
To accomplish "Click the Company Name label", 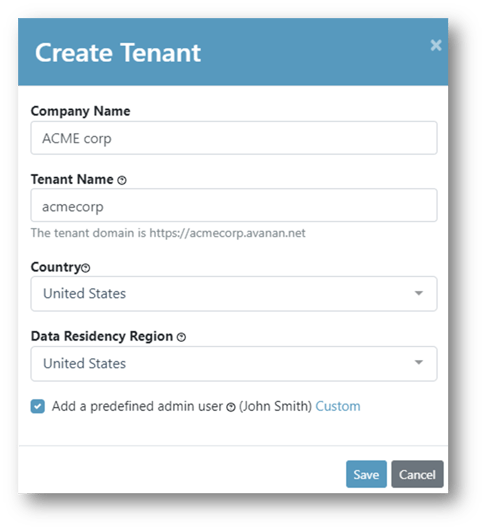I will (x=80, y=111).
